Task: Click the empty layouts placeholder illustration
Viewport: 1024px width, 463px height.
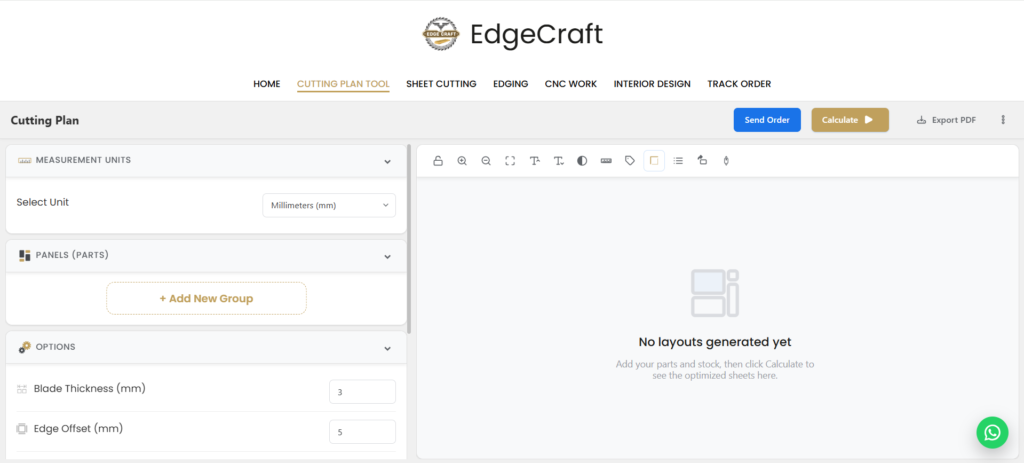Action: click(x=714, y=293)
